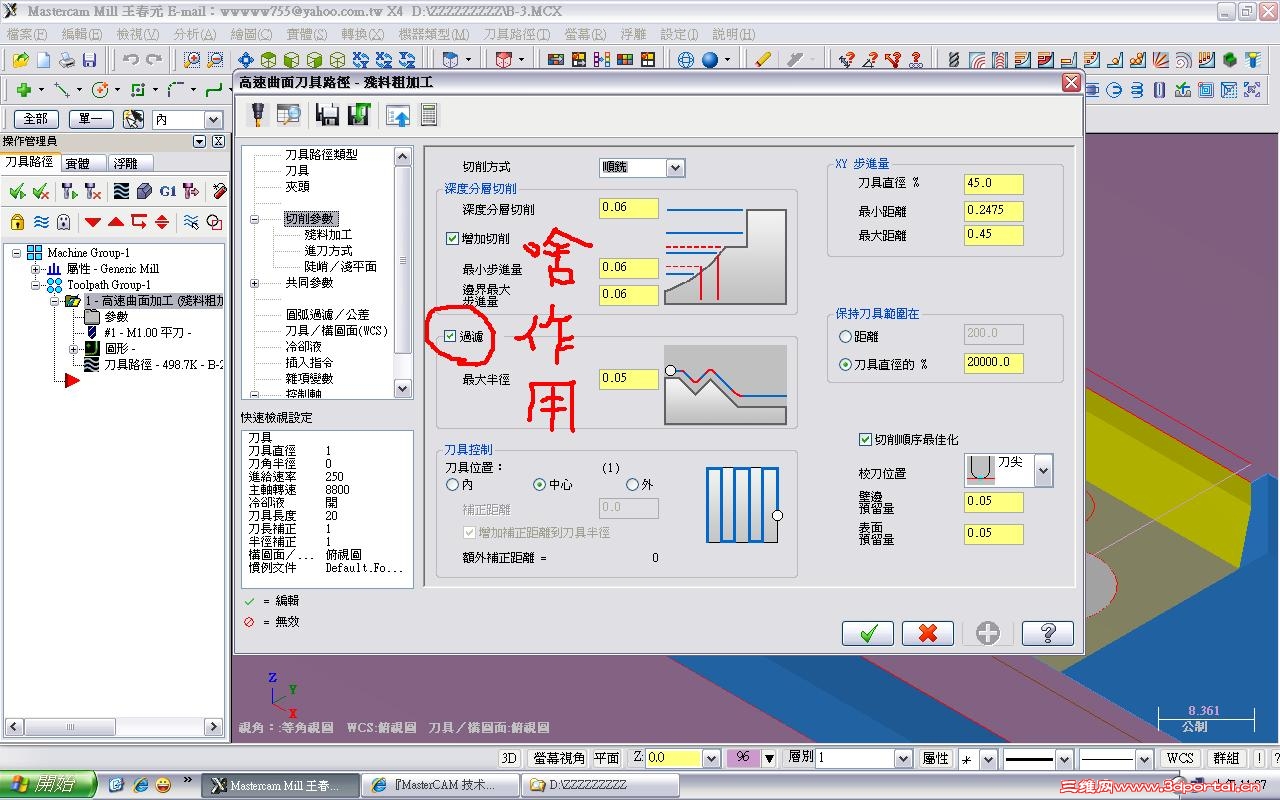Click the drill toolpath icon in top toolbar
1280x800 pixels.
click(x=954, y=60)
